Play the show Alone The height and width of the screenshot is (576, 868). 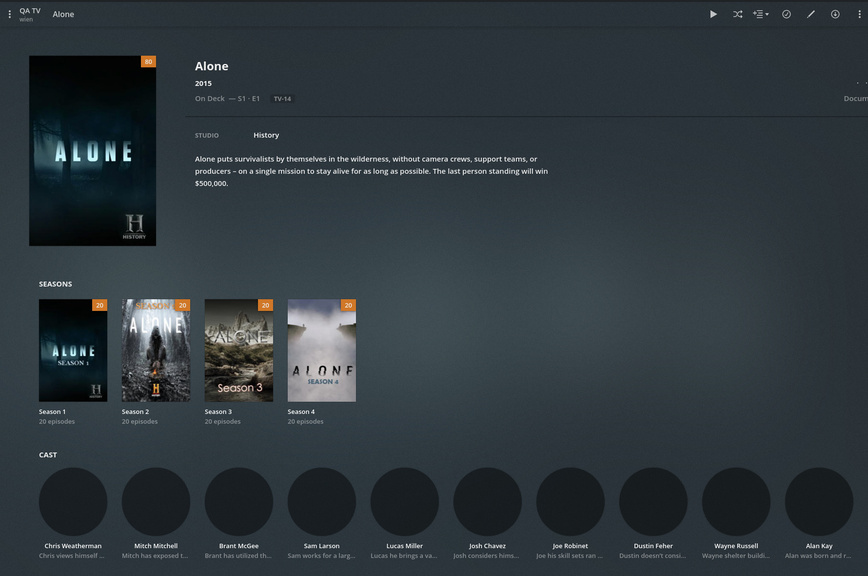[x=713, y=14]
